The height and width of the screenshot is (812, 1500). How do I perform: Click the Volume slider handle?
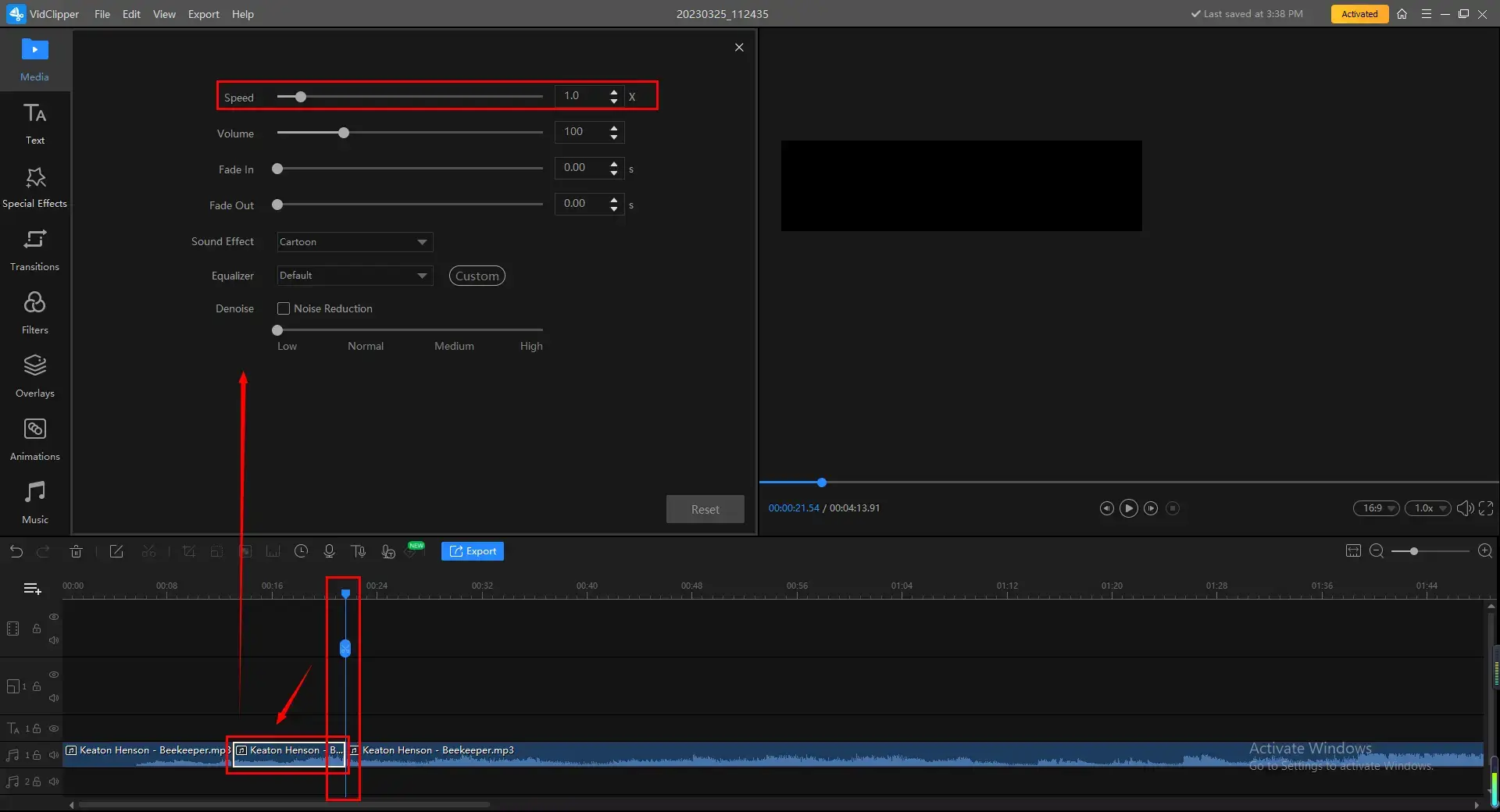344,133
